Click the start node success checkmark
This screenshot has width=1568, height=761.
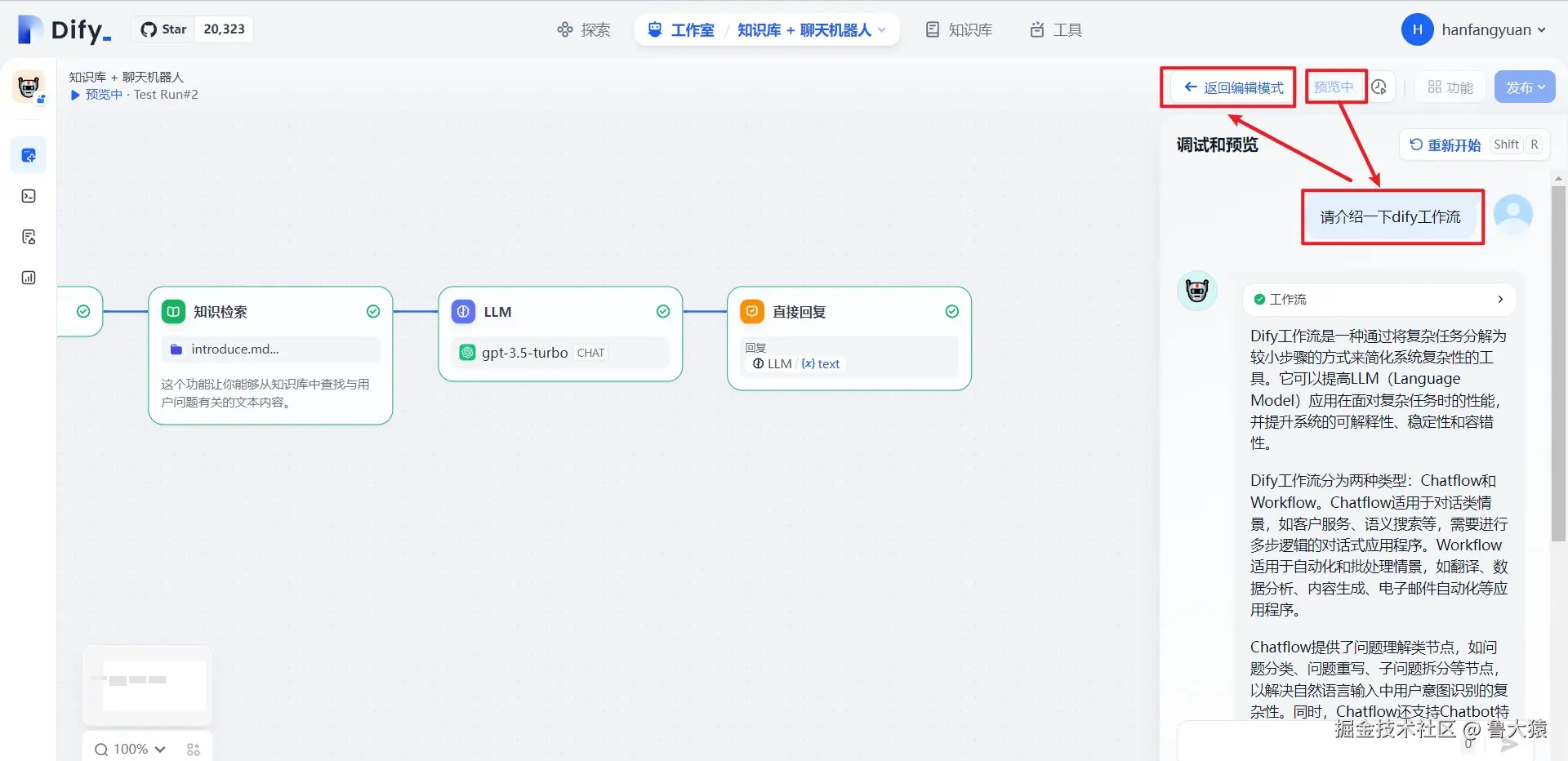[x=83, y=311]
